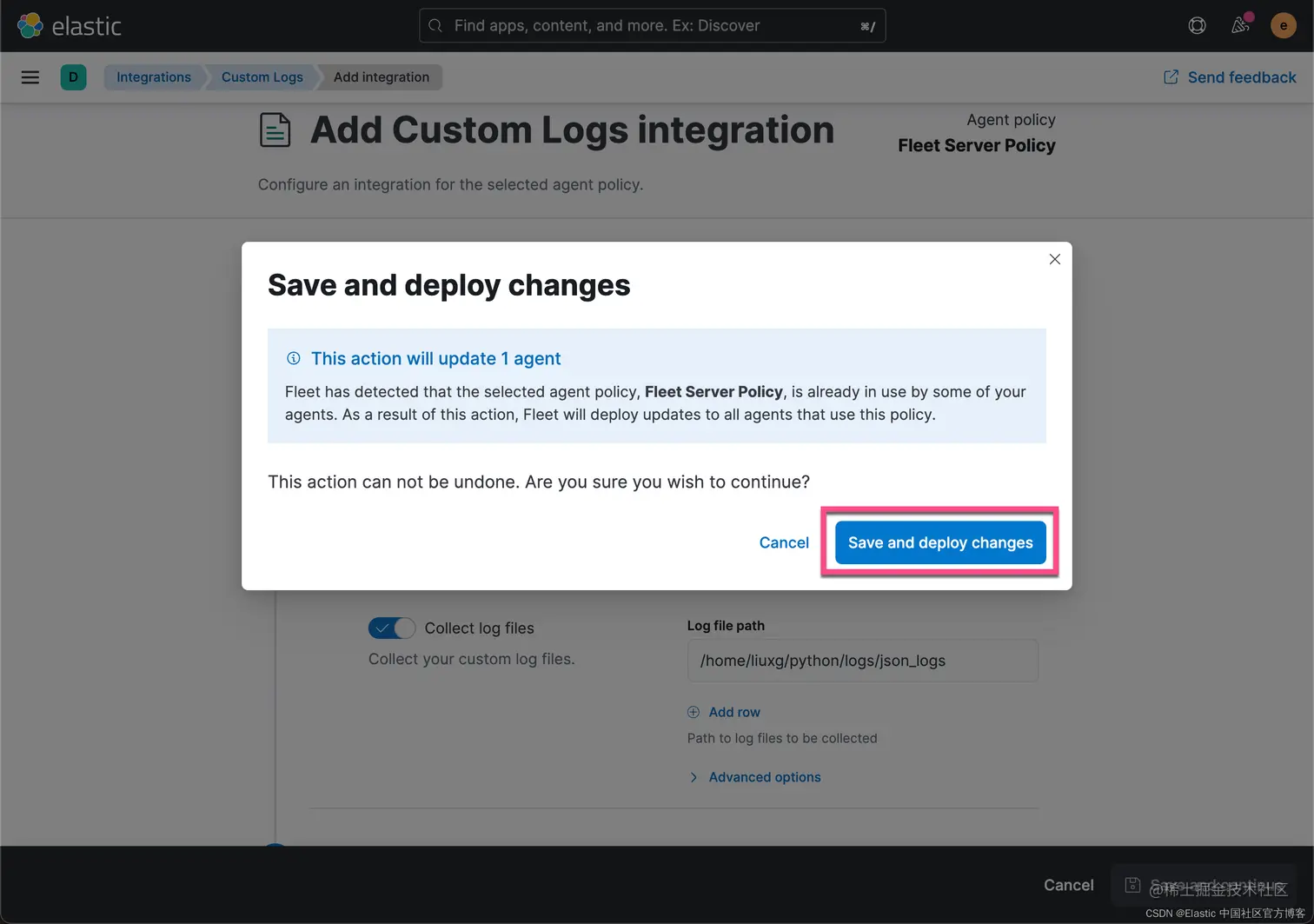The image size is (1314, 924).
Task: Click Save and continue in bottom bar
Action: (1204, 885)
